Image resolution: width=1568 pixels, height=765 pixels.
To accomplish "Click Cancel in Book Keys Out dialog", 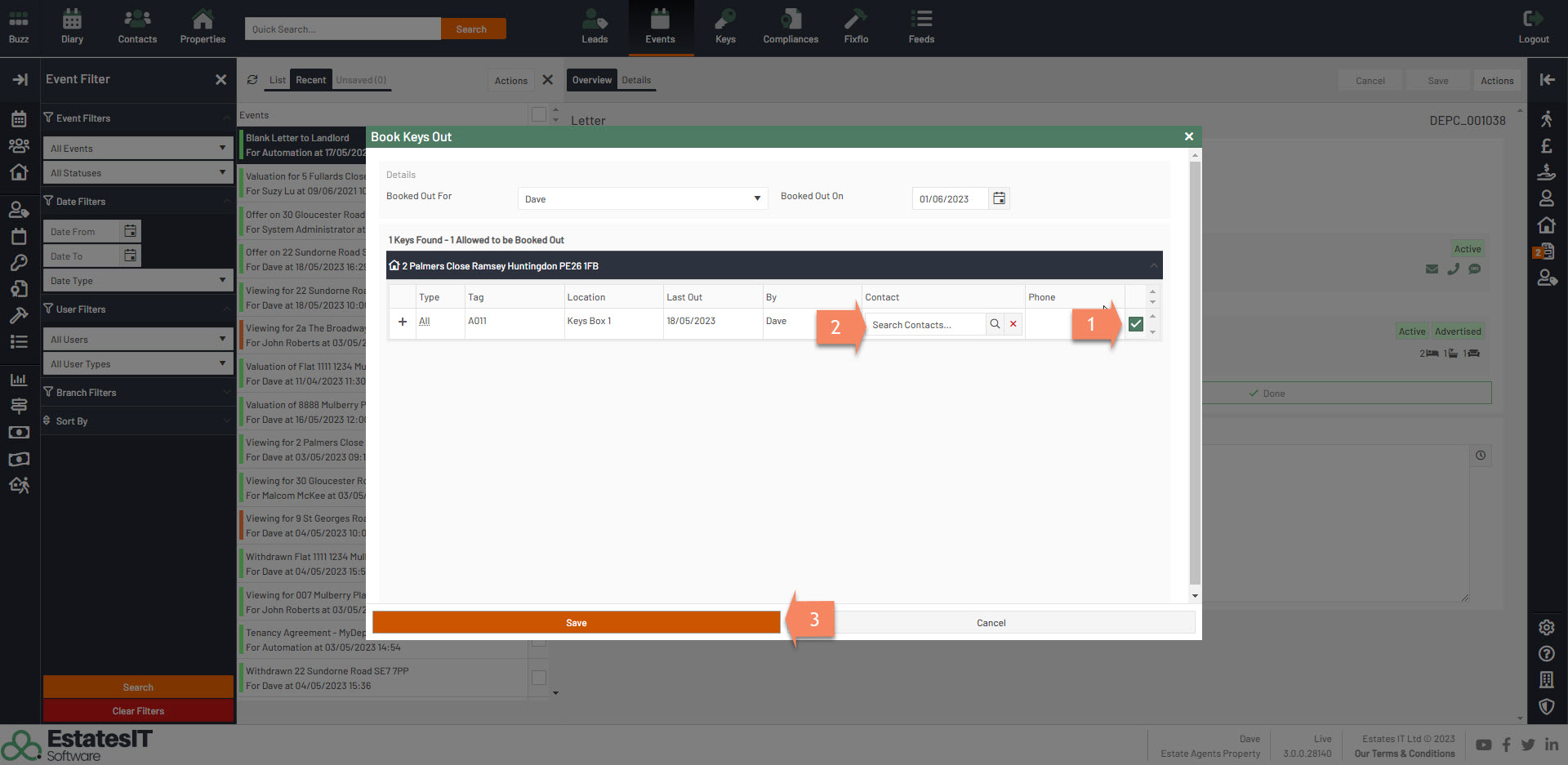I will 991,623.
